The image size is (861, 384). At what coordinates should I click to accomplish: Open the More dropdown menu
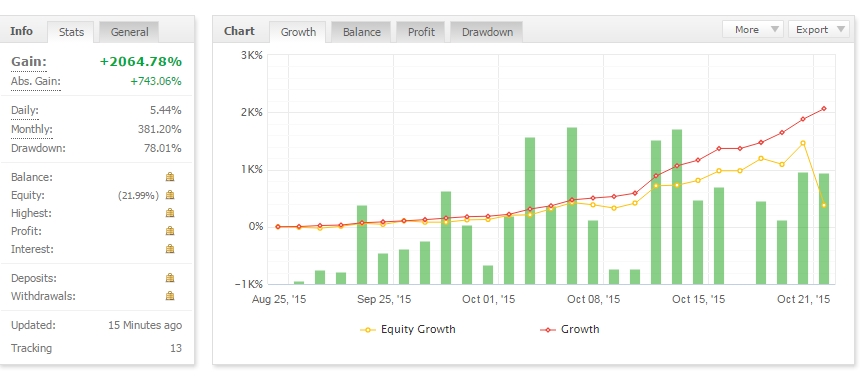coord(752,30)
